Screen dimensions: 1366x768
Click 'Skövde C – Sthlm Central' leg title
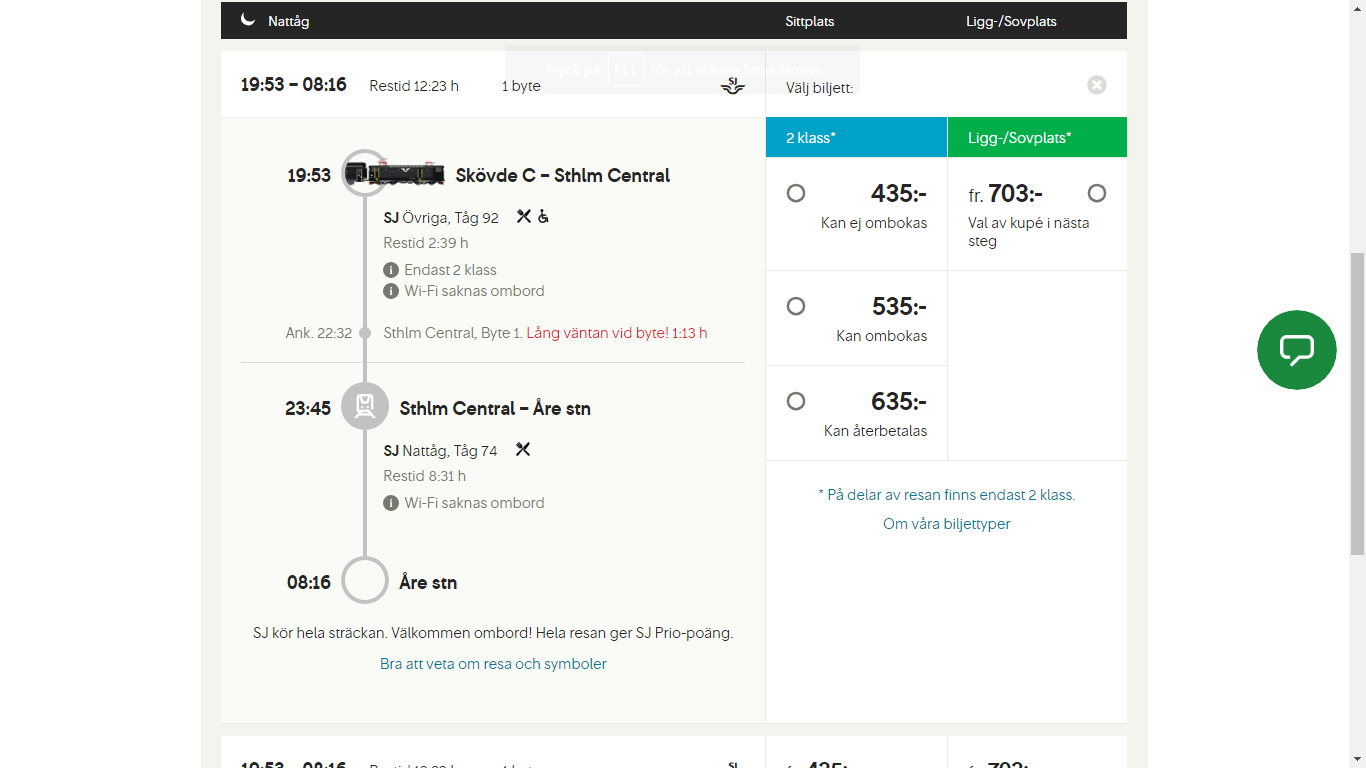pos(563,175)
